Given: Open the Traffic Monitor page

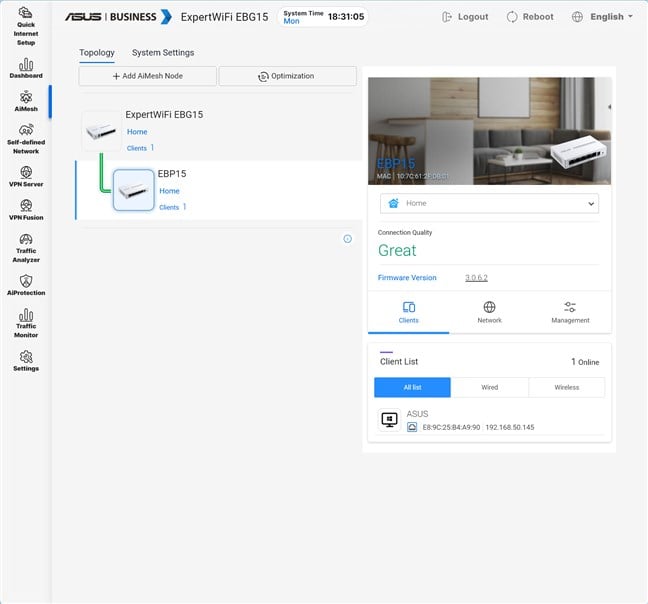Looking at the screenshot, I should click(26, 323).
